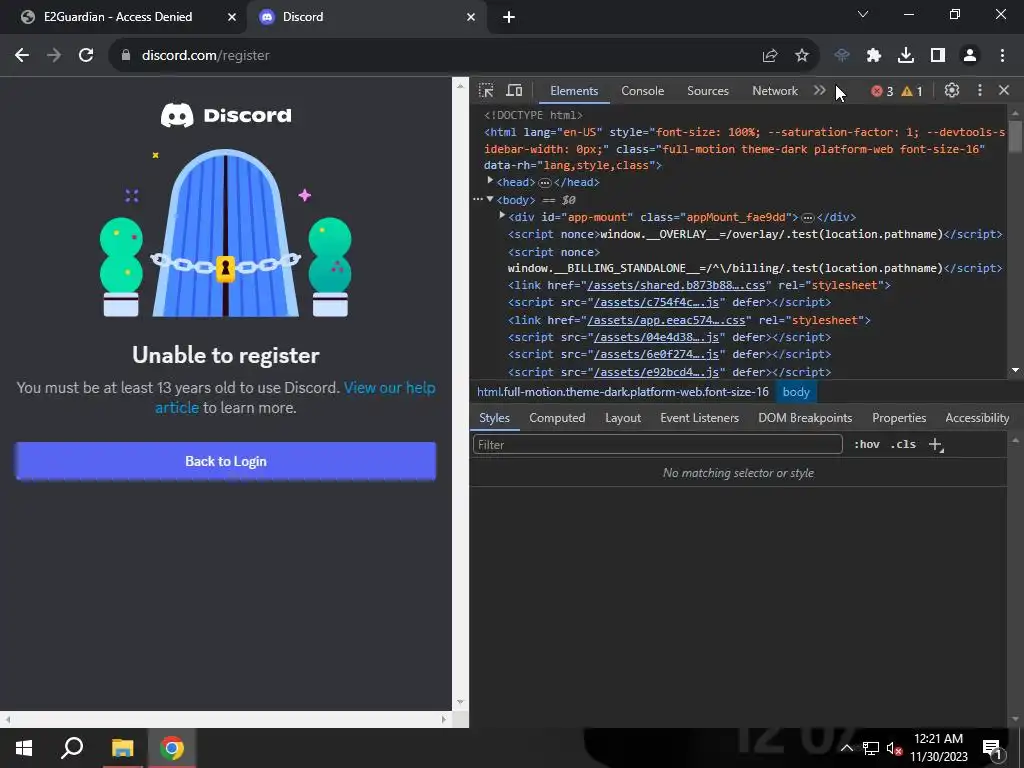This screenshot has height=768, width=1024.
Task: Switch to the Sources tab
Action: click(708, 91)
